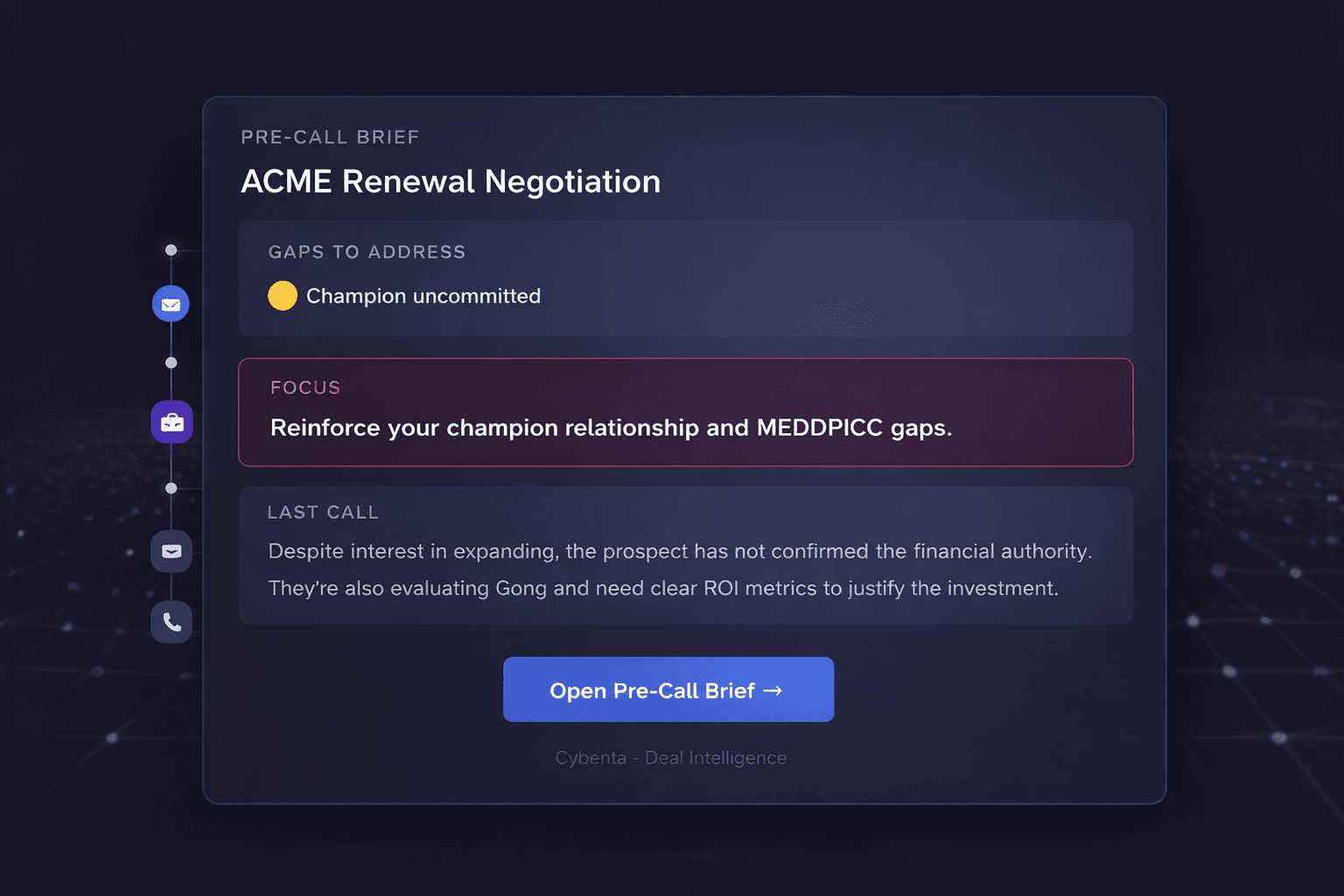
Task: Select the LAST CALL summary text
Action: pyautogui.click(x=663, y=570)
